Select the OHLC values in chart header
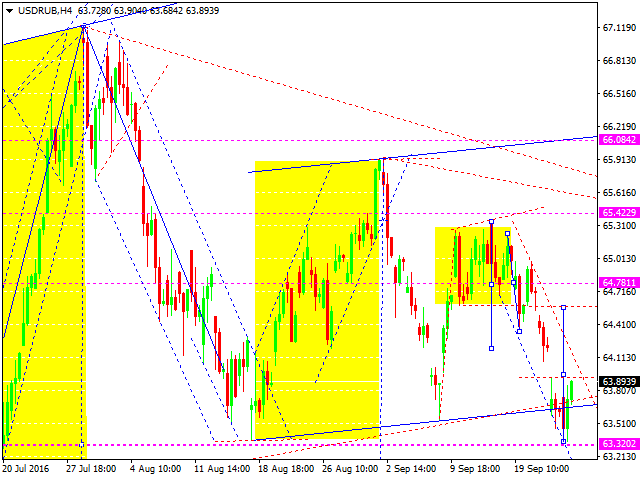Viewport: 640px width, 480px height. (x=149, y=11)
